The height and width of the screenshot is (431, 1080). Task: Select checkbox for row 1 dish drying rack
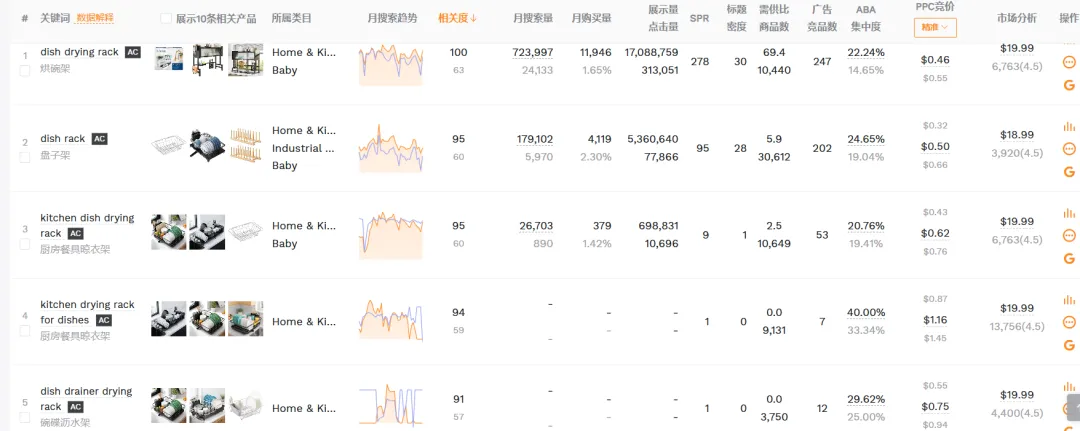click(25, 70)
